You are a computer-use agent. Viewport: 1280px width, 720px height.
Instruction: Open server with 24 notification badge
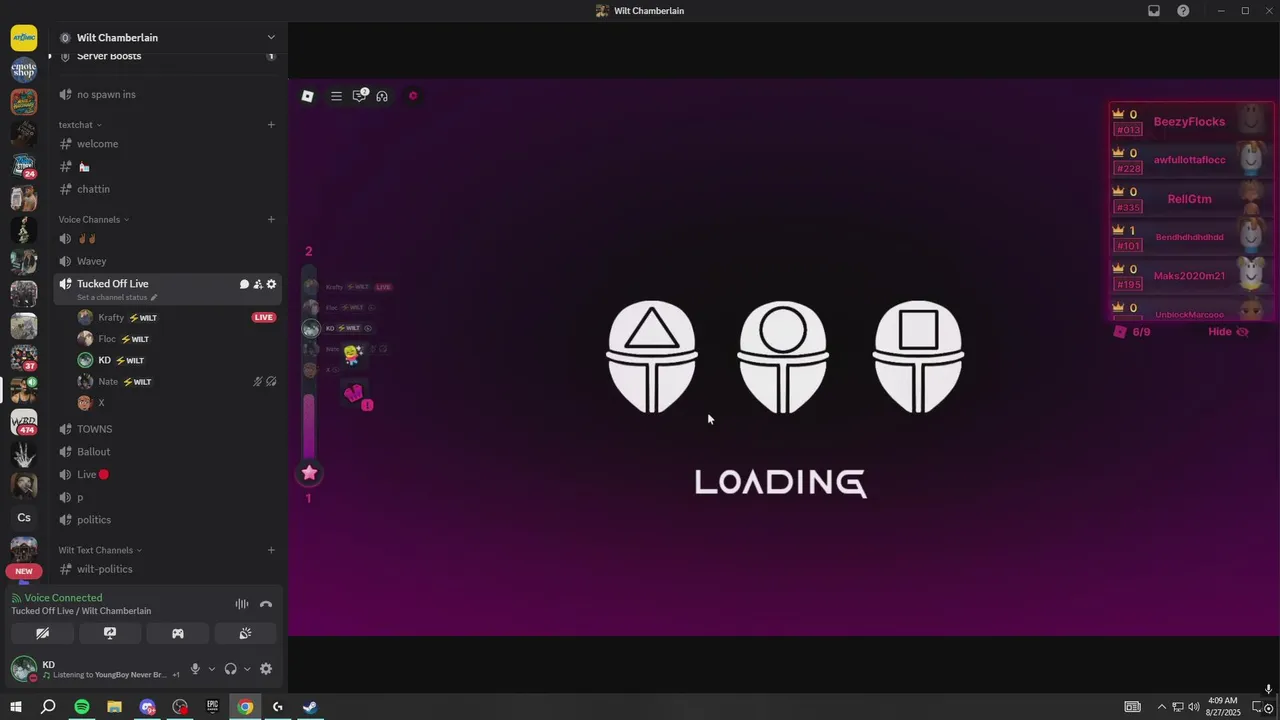24,166
